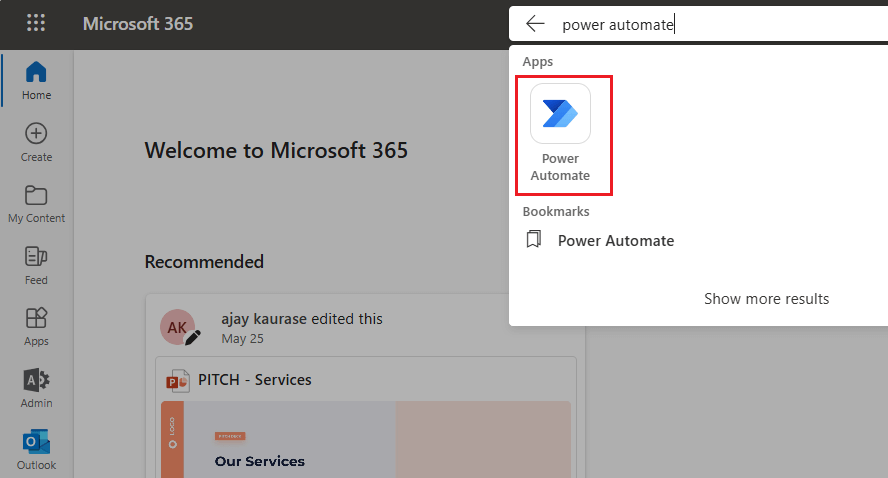This screenshot has width=888, height=478.
Task: Click the back arrow in search box
Action: (x=536, y=24)
